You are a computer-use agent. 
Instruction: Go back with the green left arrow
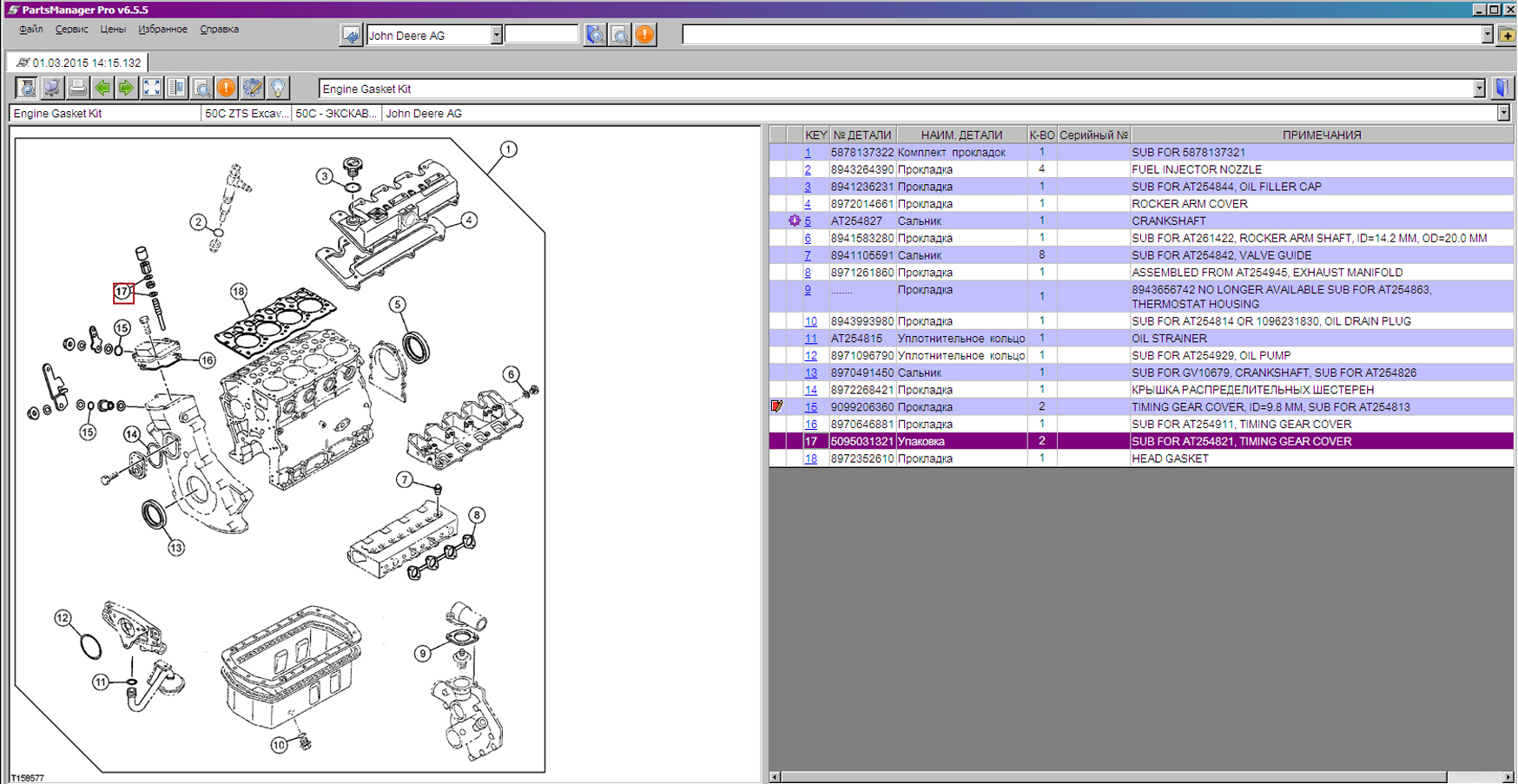coord(102,88)
